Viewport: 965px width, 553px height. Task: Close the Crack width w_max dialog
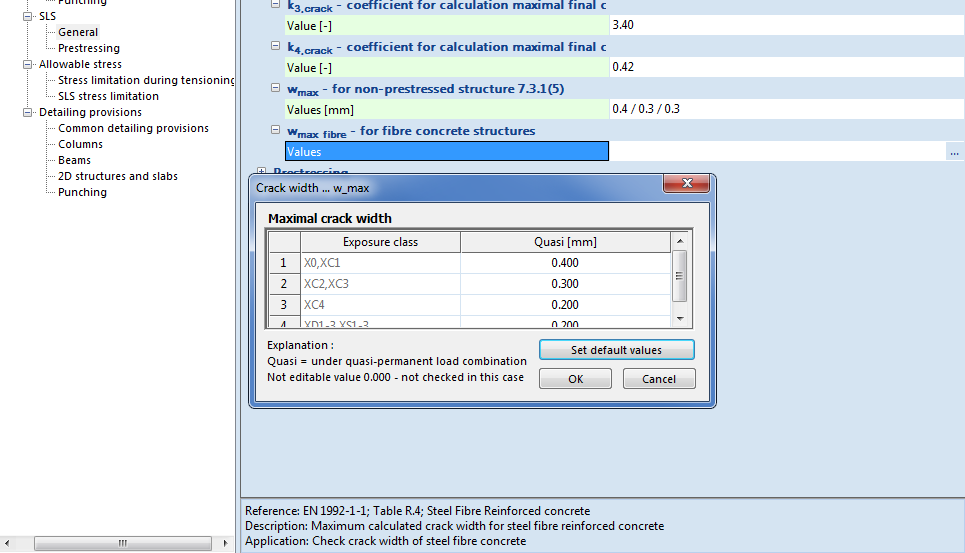[687, 184]
